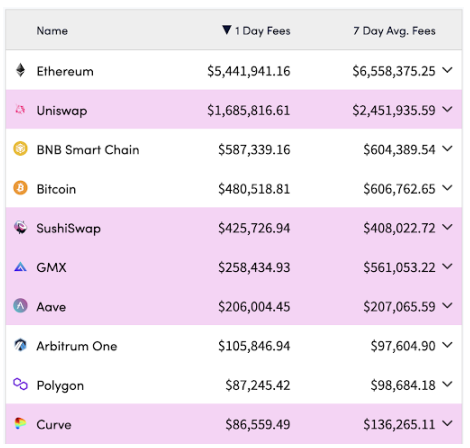Select the $258,434.93 fee value
The width and height of the screenshot is (470, 448).
254,268
